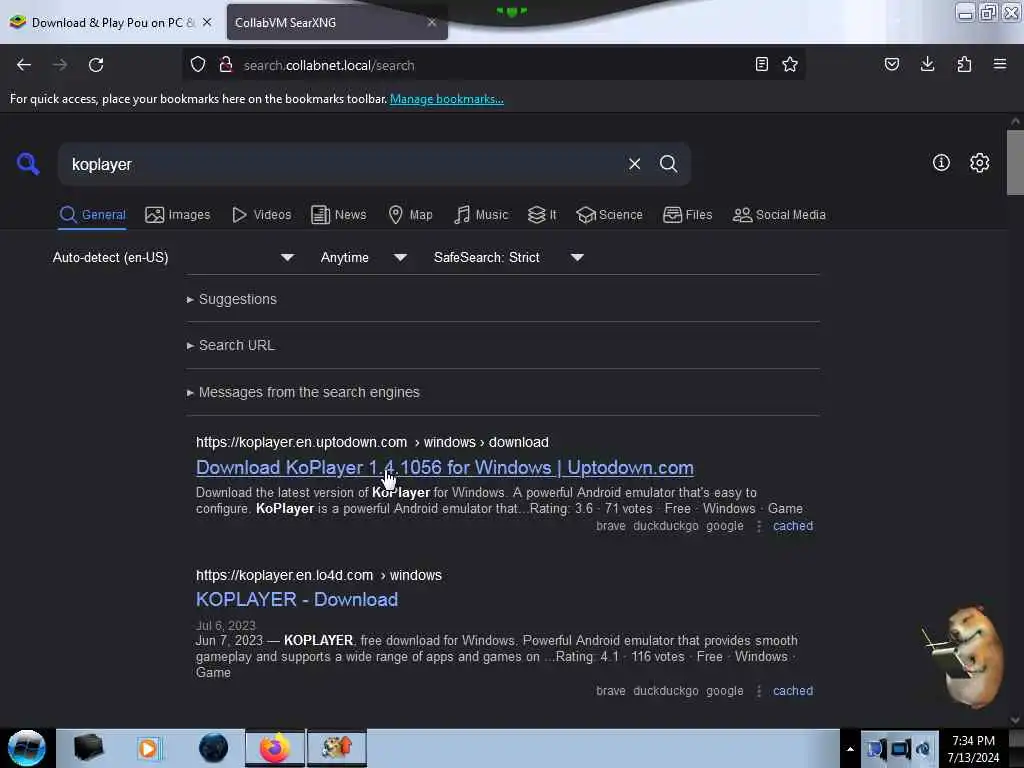Open the Downloads panel
This screenshot has height=768, width=1024.
[x=927, y=64]
